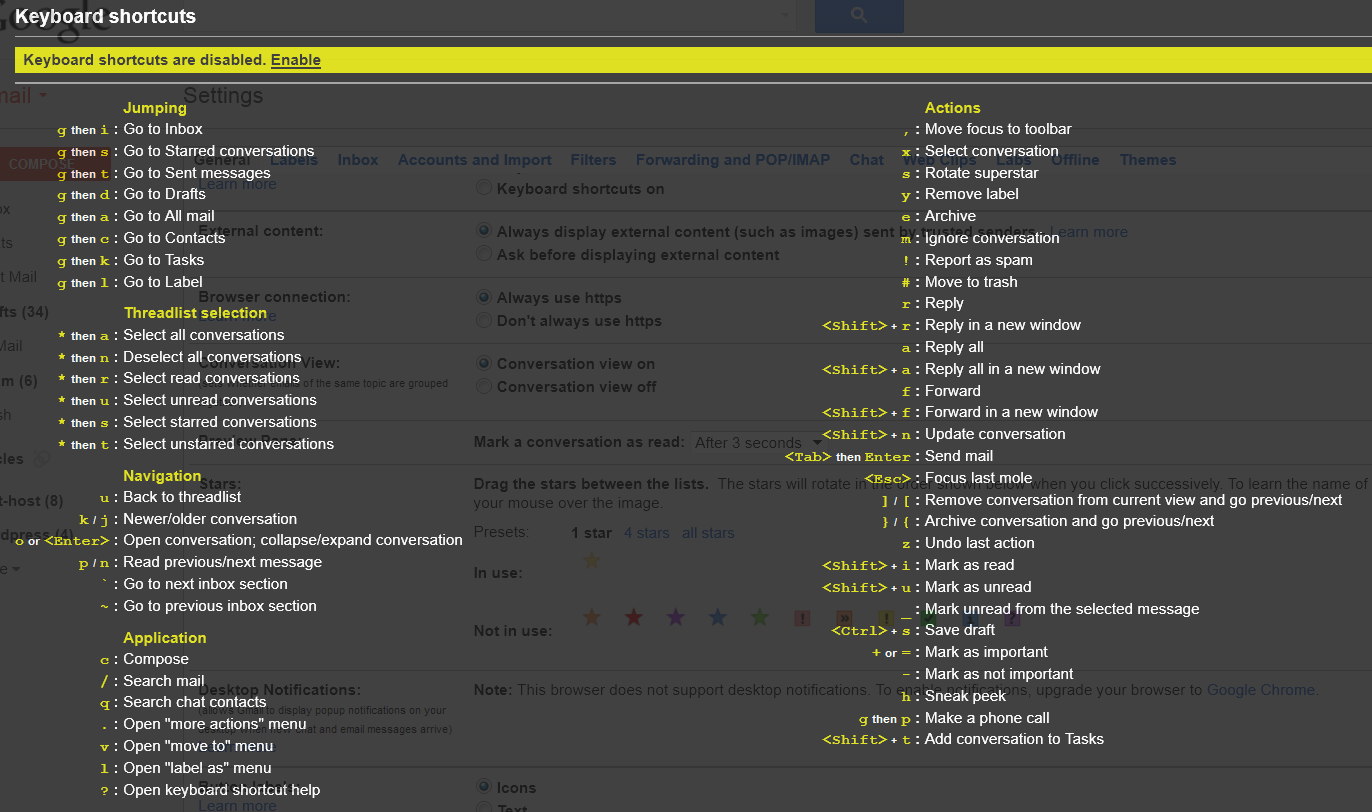Click the Go to Contacts shortcut text

pos(175,238)
